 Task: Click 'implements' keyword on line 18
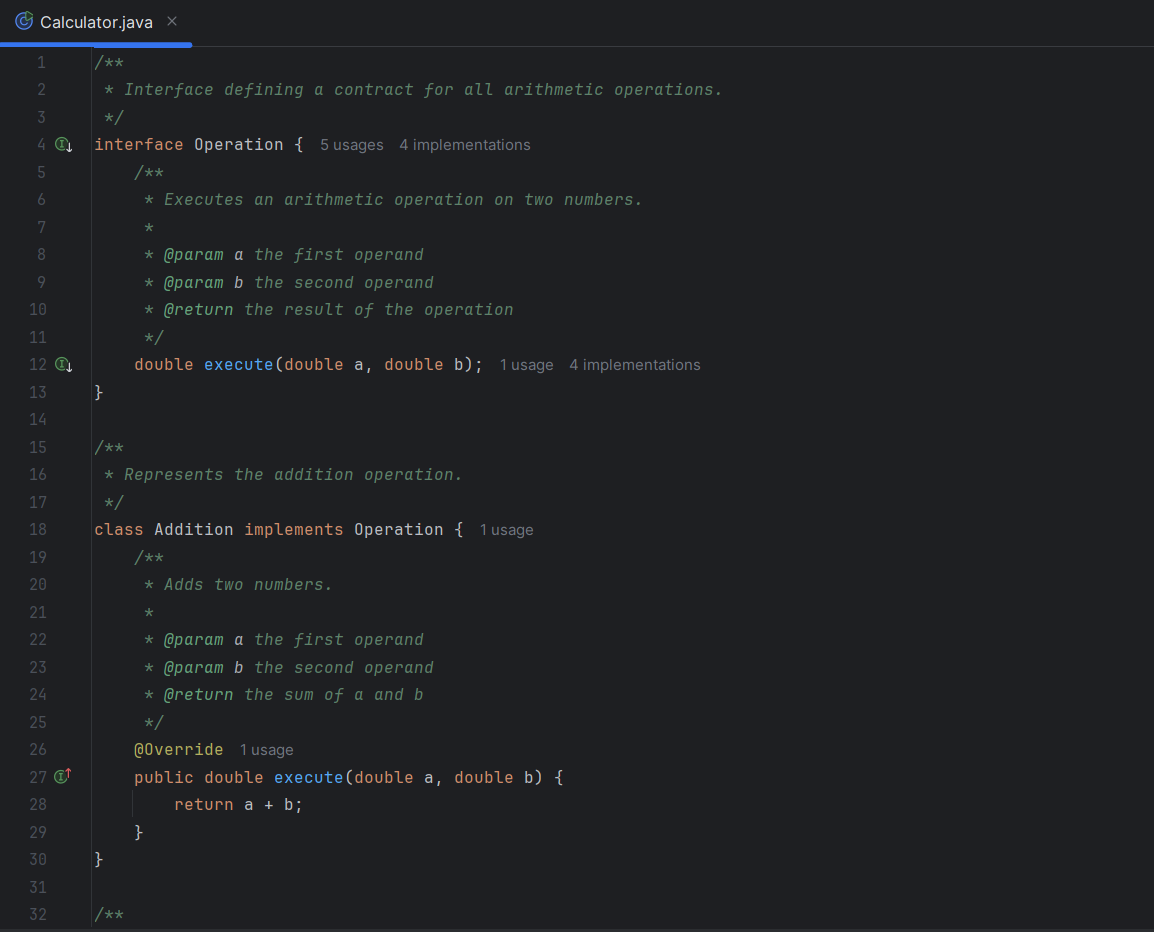tap(294, 529)
